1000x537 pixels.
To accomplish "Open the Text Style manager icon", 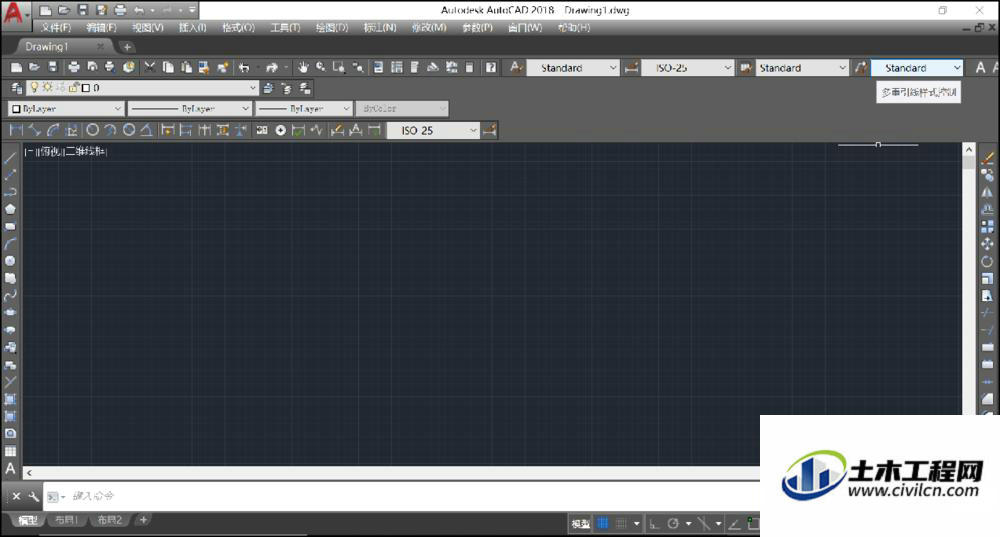I will (x=516, y=67).
